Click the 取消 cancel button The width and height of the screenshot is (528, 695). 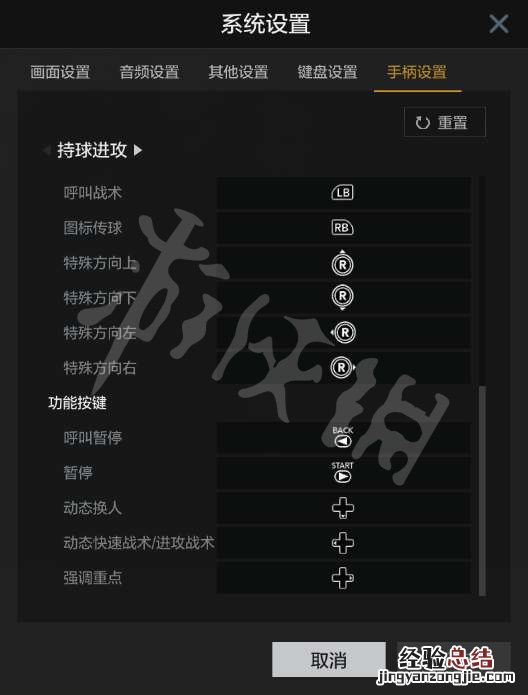pyautogui.click(x=329, y=660)
